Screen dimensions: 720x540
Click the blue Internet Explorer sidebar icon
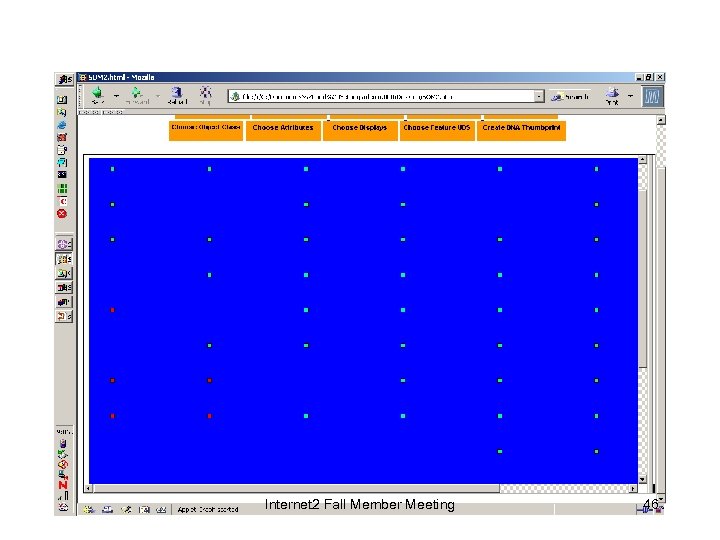[62, 125]
